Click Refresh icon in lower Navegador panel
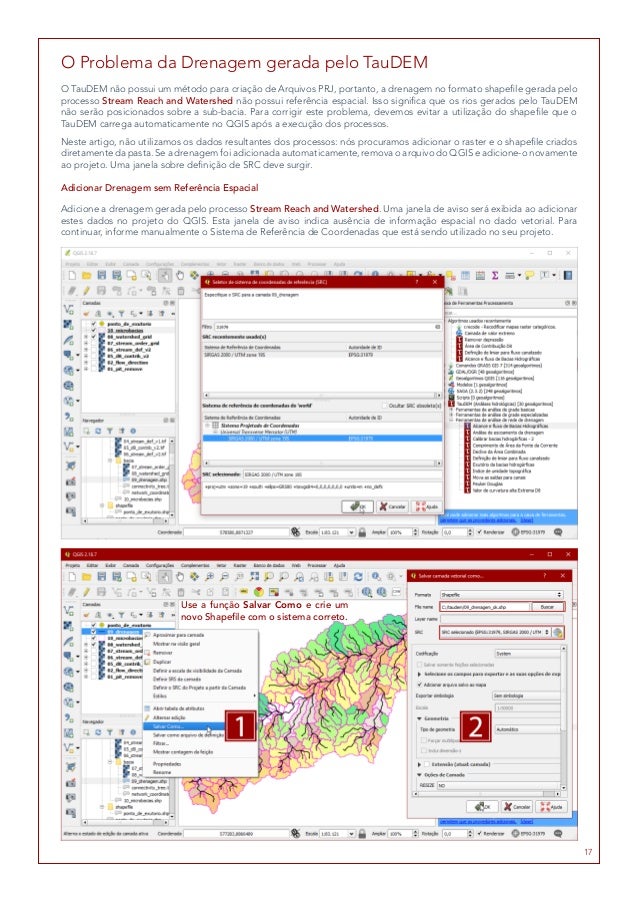 click(98, 733)
